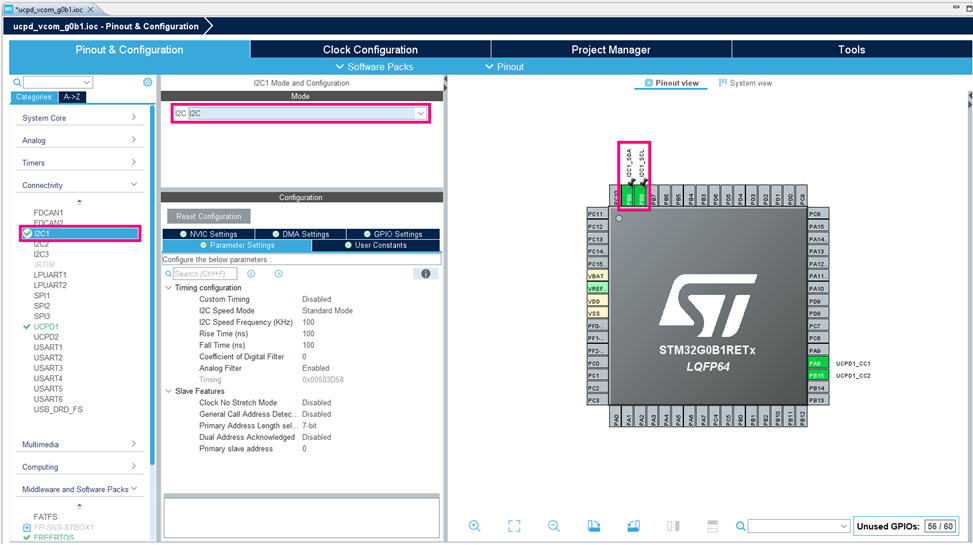Select I2C1 in the Connectivity list
Viewport: 973px width, 545px height.
80,233
